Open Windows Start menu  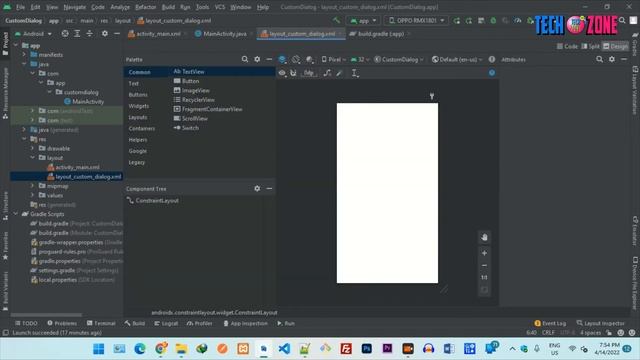click(99, 349)
